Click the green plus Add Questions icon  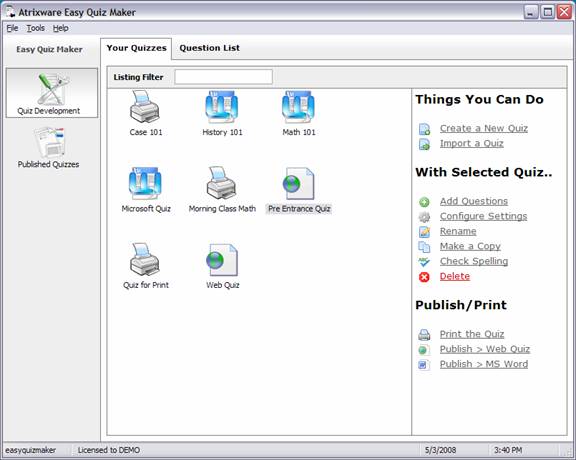click(x=424, y=202)
